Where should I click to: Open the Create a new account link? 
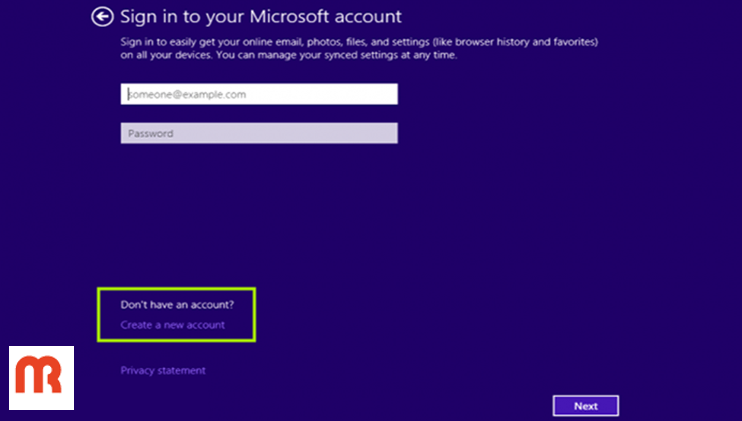tap(173, 325)
